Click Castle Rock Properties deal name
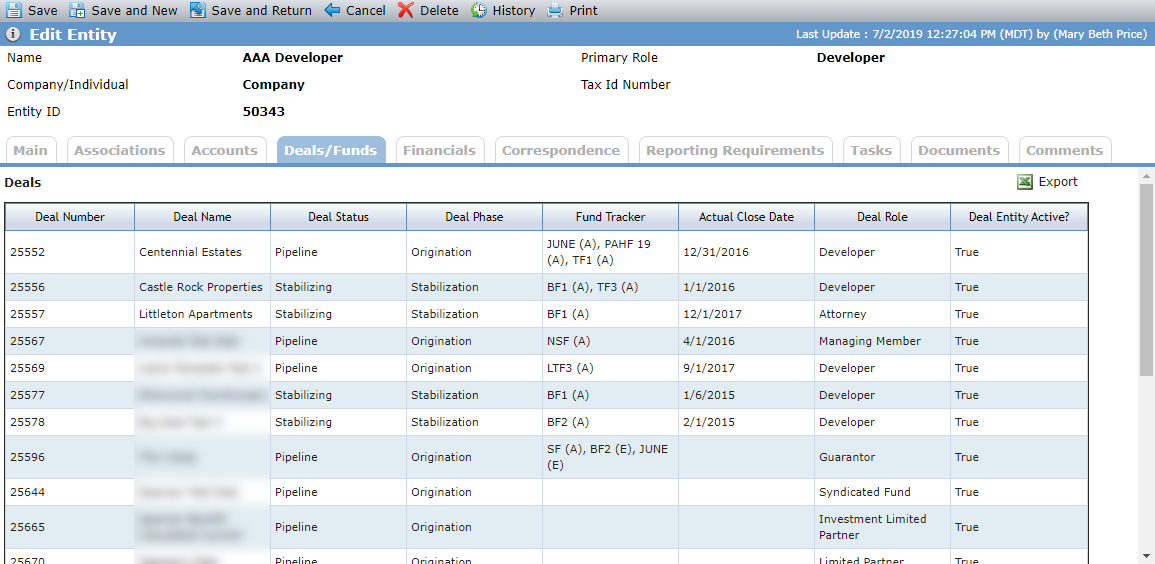The width and height of the screenshot is (1155, 564). point(201,287)
